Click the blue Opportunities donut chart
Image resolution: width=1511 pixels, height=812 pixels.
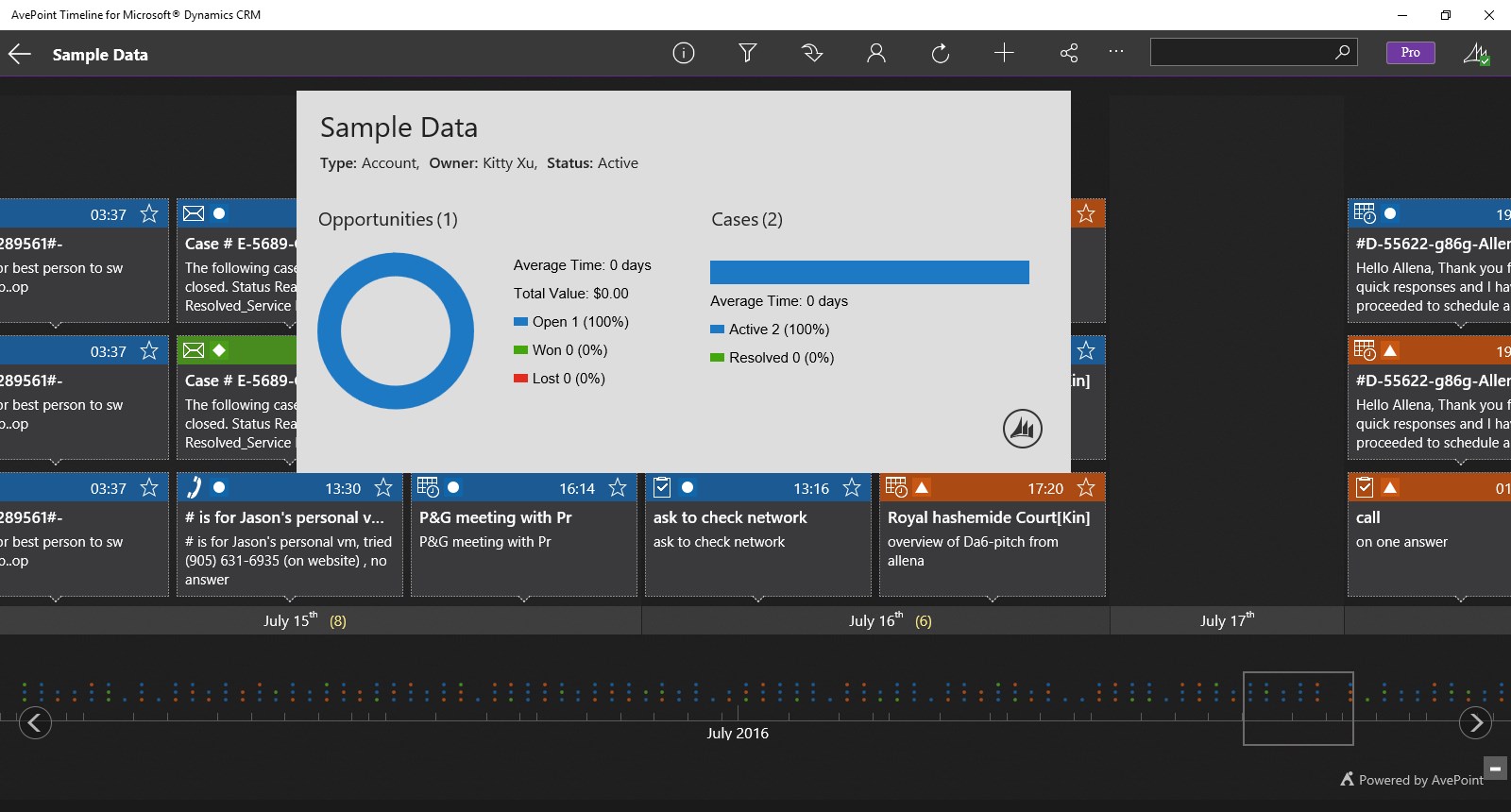coord(396,330)
